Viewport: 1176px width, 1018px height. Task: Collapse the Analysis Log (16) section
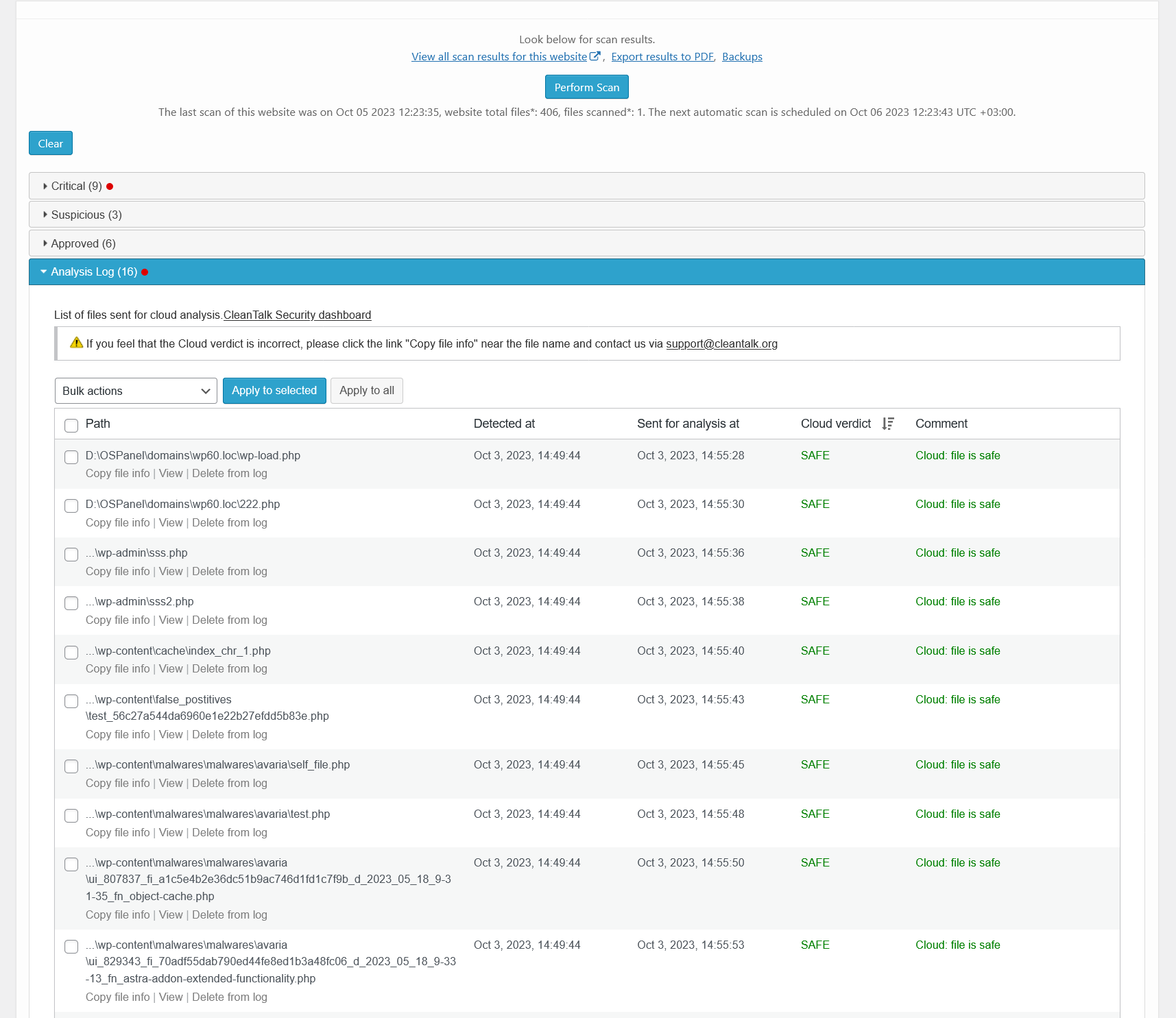(x=587, y=271)
